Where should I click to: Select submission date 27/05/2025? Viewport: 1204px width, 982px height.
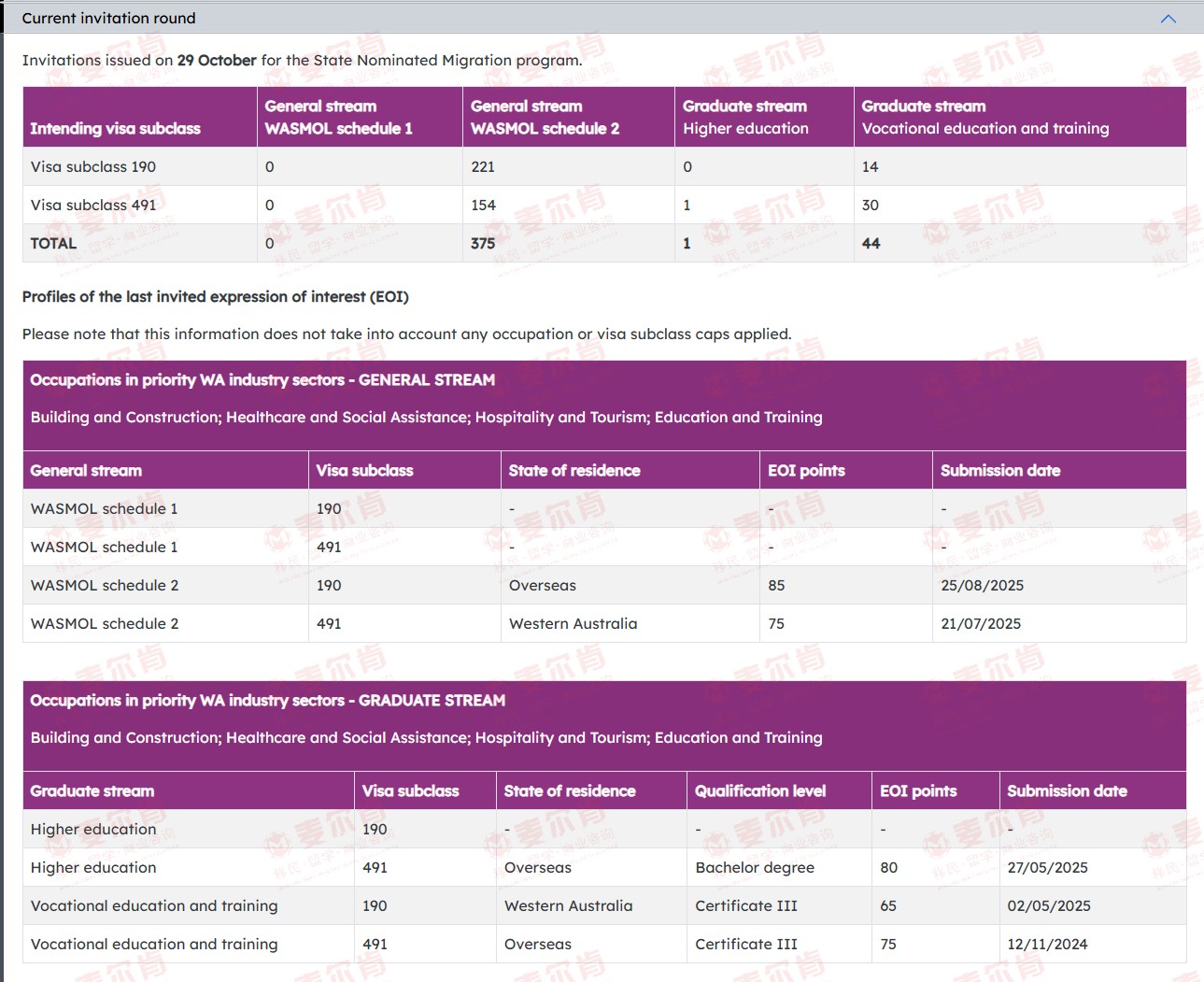pyautogui.click(x=1047, y=868)
